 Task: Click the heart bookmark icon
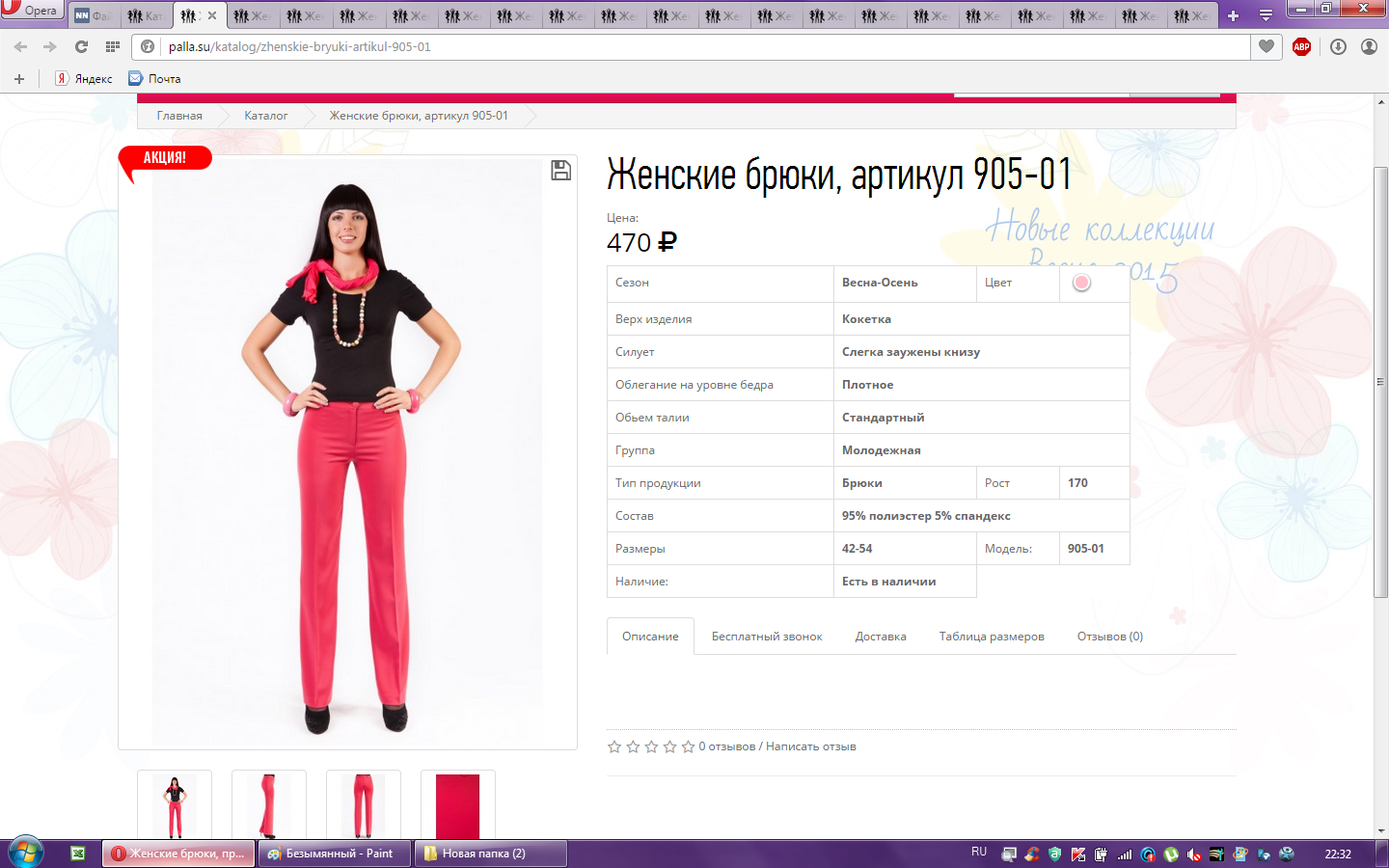pyautogui.click(x=1266, y=46)
